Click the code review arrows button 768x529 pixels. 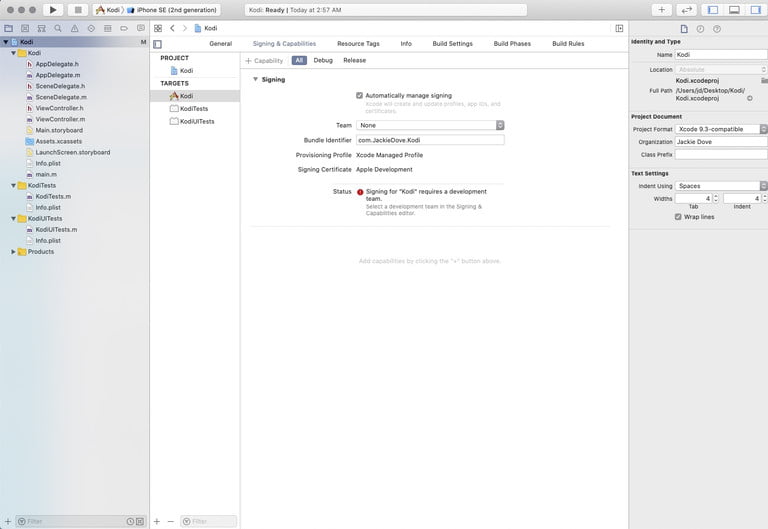coord(687,10)
